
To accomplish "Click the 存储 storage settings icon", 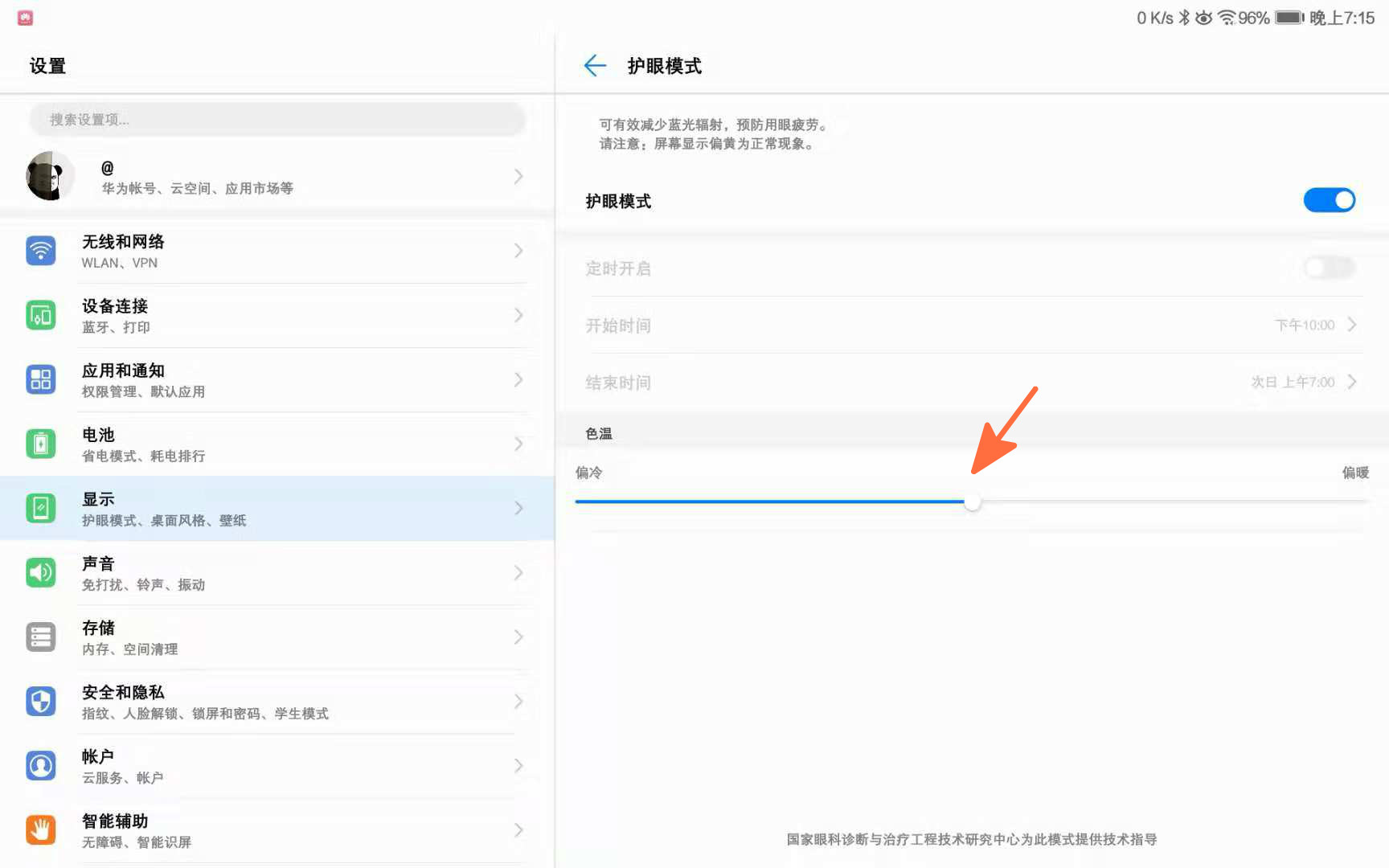I will coord(41,637).
